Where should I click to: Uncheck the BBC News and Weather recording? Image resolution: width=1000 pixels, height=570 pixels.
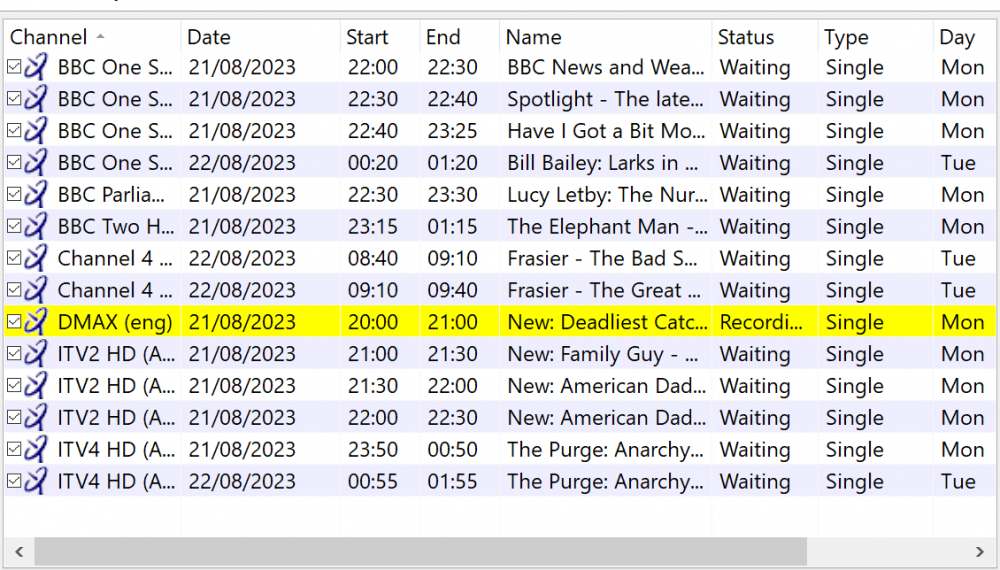(14, 66)
